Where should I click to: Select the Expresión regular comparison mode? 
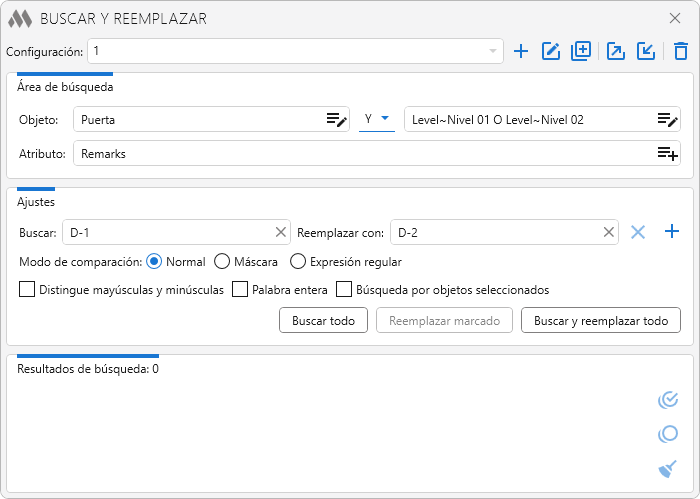pos(298,262)
